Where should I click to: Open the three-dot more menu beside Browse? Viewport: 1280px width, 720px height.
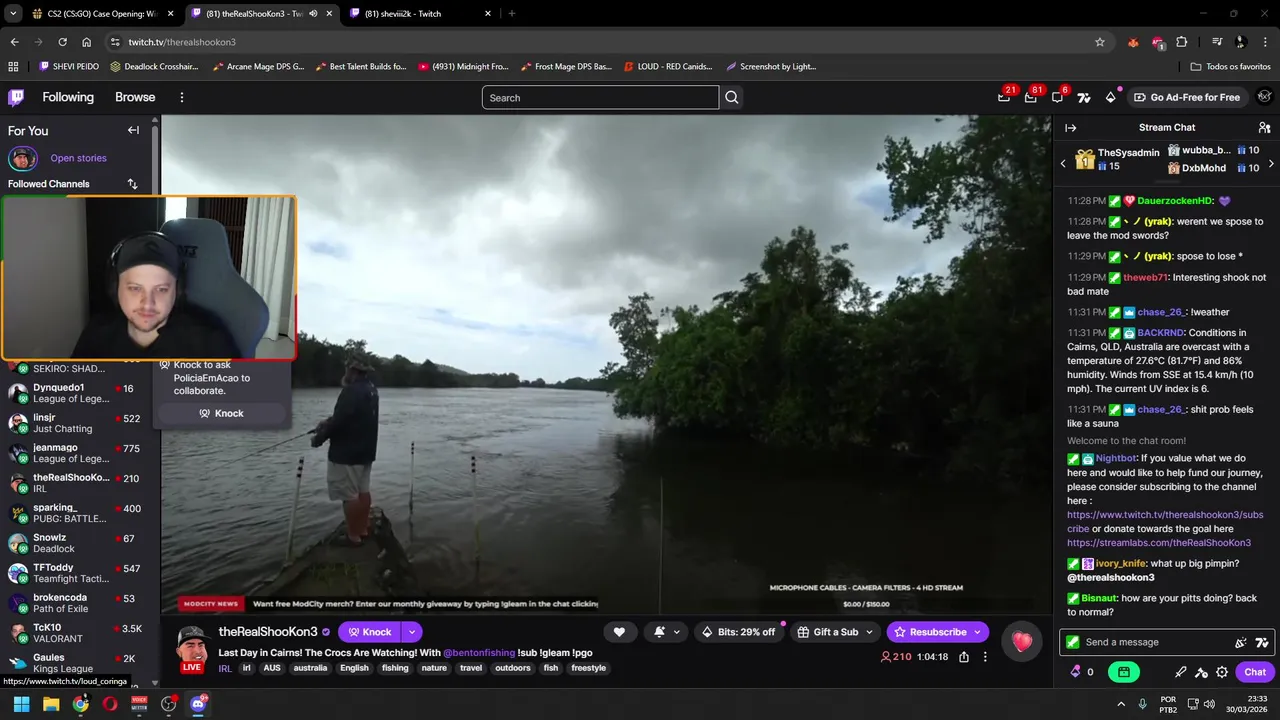(x=182, y=97)
